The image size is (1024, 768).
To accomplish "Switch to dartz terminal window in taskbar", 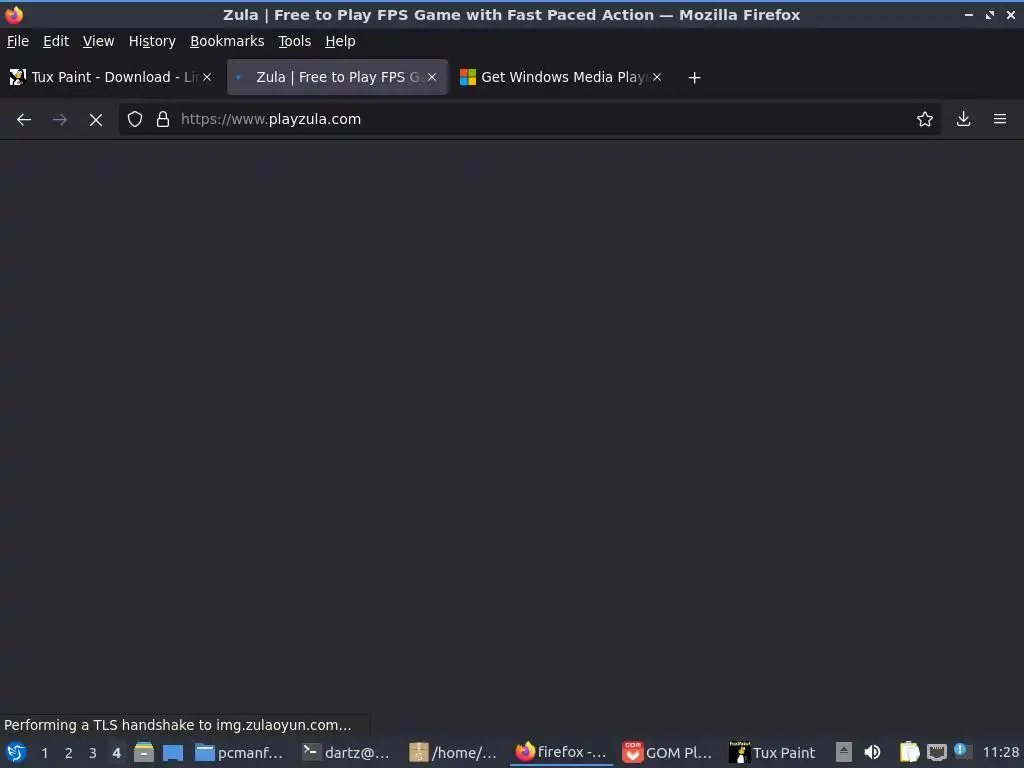I will click(x=346, y=752).
